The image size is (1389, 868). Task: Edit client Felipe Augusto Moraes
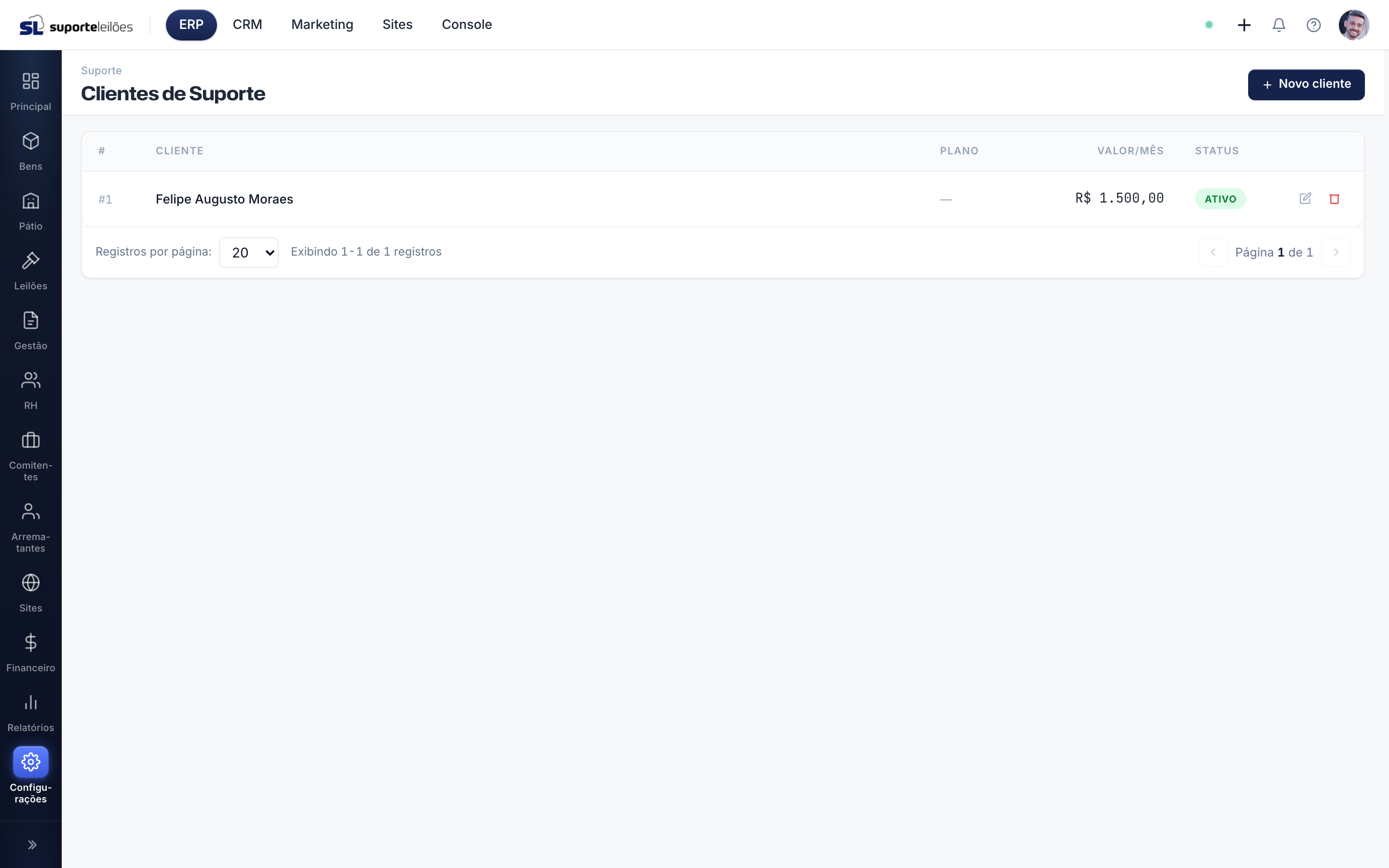(x=1305, y=199)
